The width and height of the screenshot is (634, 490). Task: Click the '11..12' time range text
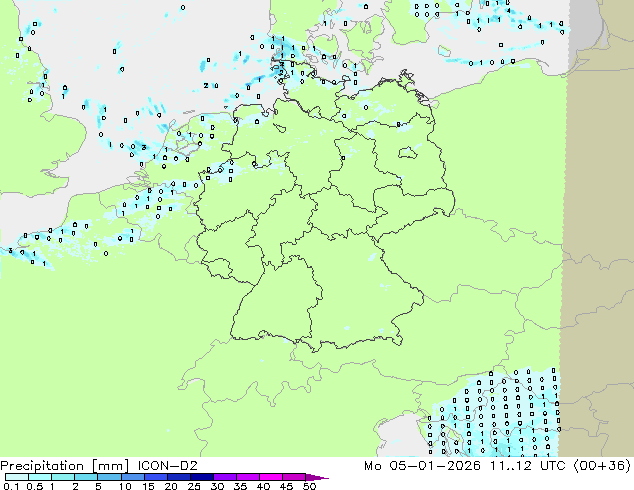(510, 466)
